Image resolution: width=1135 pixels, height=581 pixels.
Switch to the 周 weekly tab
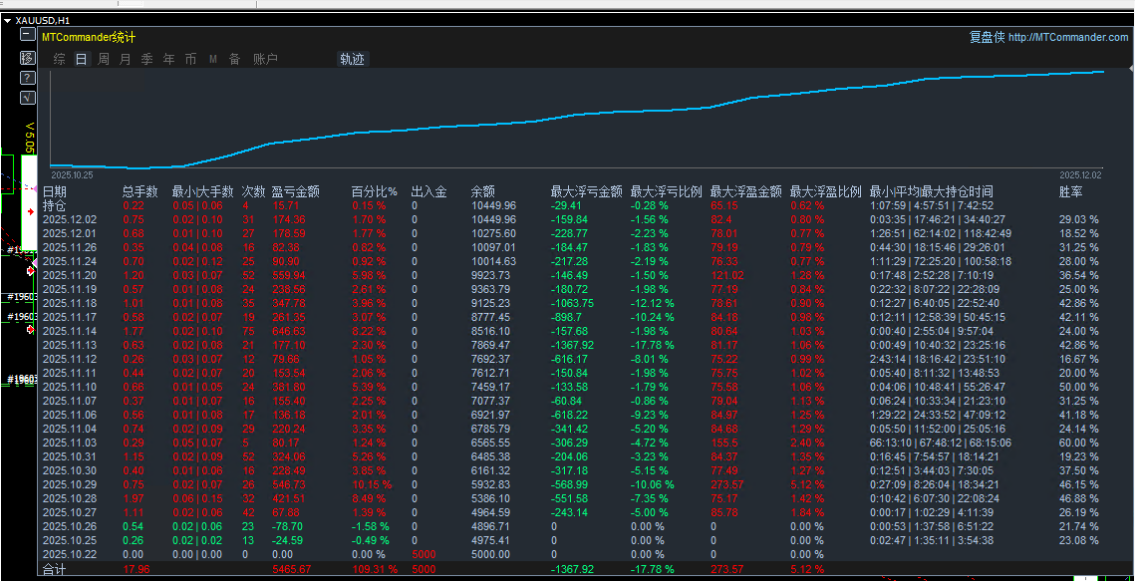coord(101,58)
